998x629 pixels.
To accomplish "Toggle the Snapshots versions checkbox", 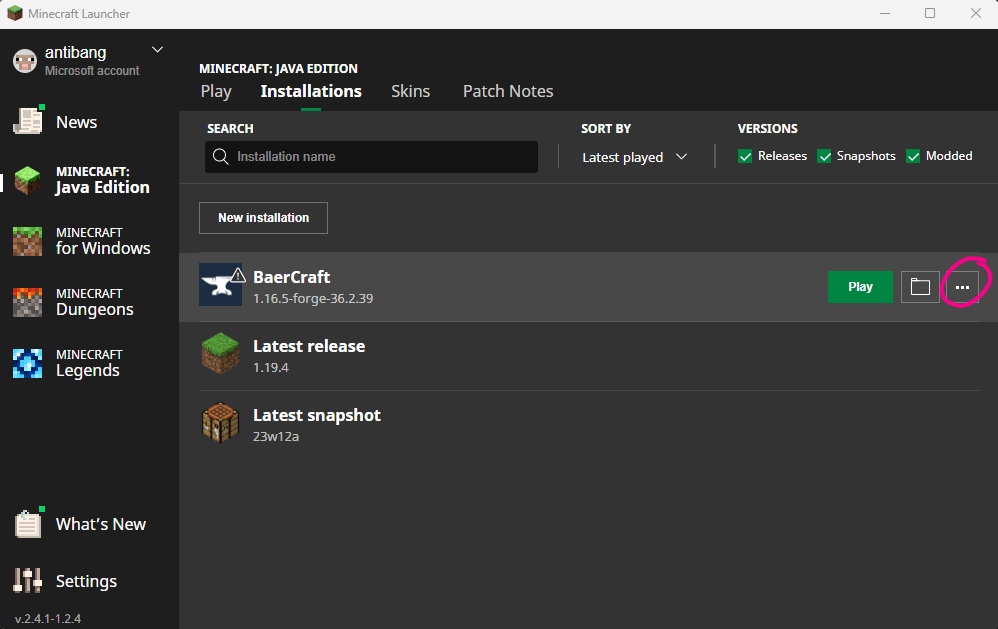I will pyautogui.click(x=824, y=157).
